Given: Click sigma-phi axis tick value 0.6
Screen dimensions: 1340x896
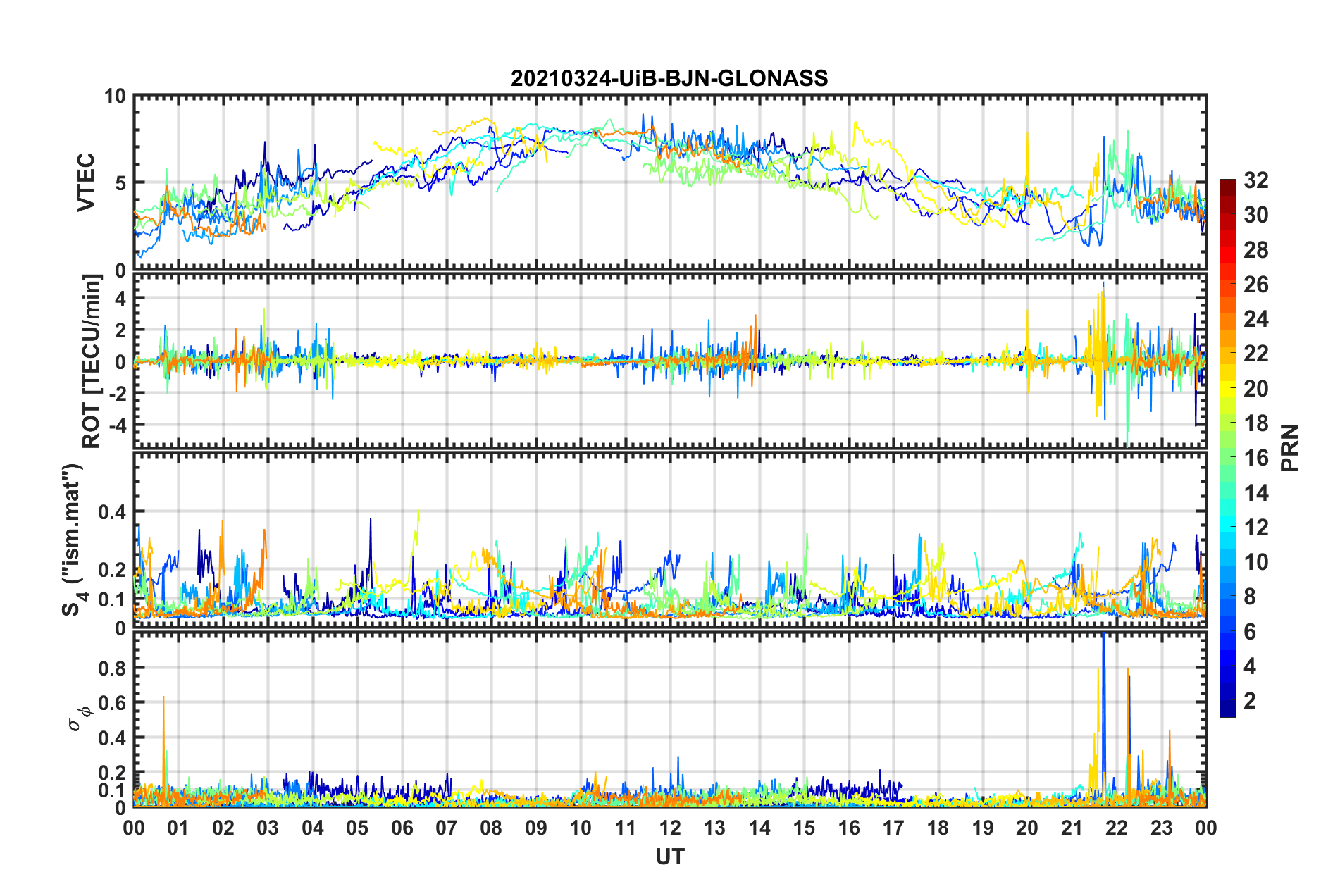Looking at the screenshot, I should 113,703.
